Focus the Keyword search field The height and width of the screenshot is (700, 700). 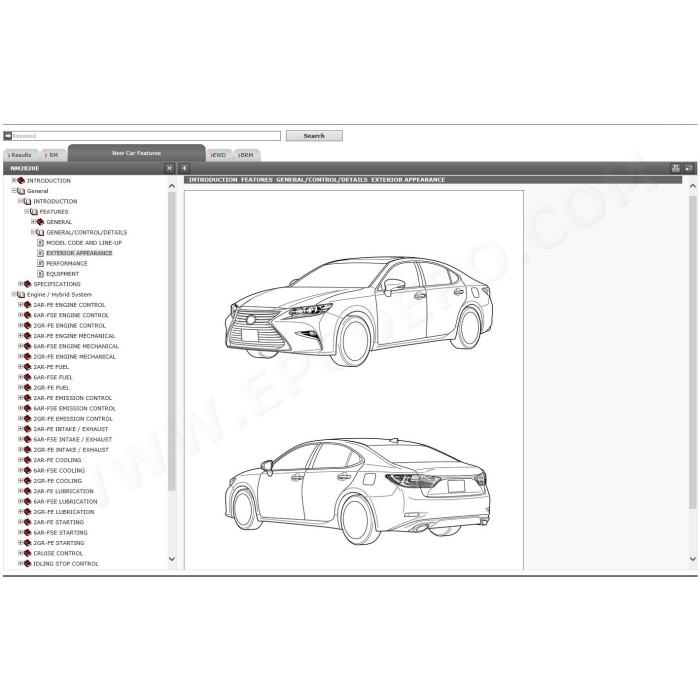tap(146, 136)
